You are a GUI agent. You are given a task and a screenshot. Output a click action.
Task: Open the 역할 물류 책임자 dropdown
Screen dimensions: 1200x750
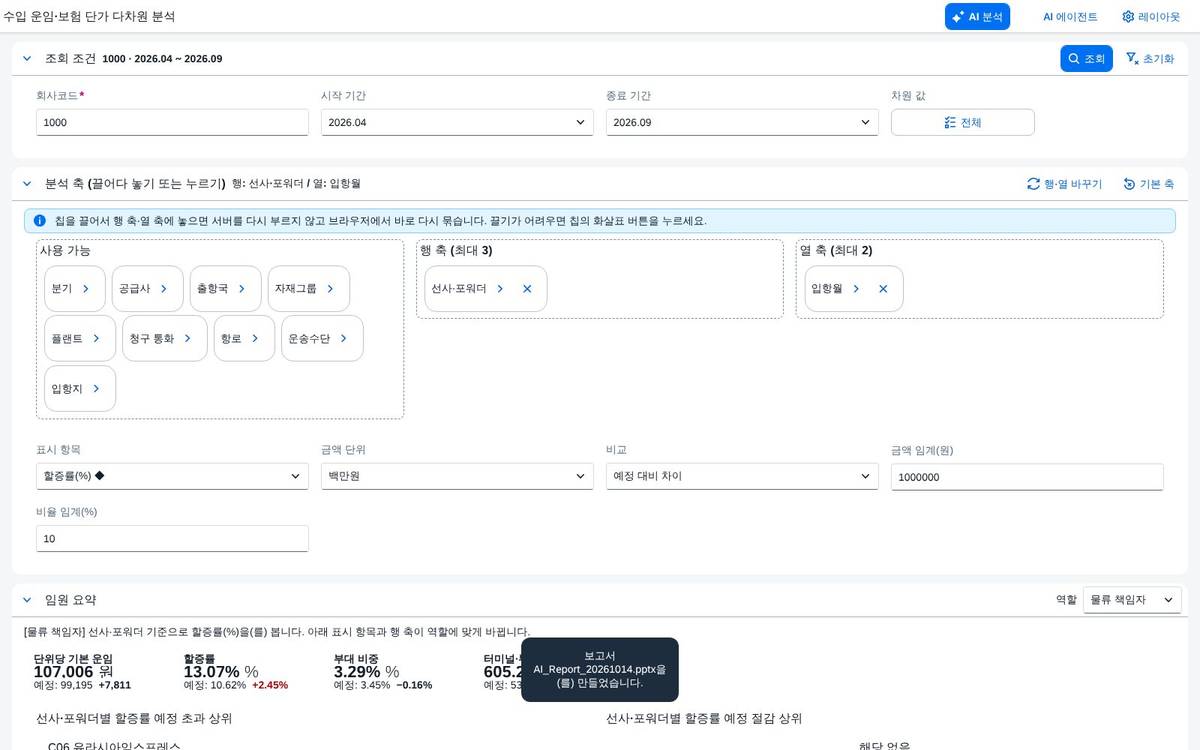coord(1132,600)
